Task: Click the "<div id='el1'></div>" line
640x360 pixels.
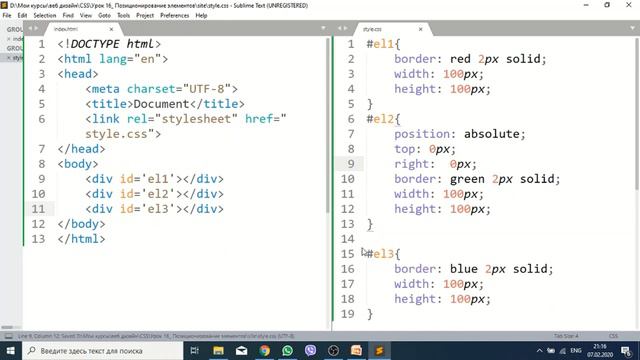Action: click(x=154, y=179)
